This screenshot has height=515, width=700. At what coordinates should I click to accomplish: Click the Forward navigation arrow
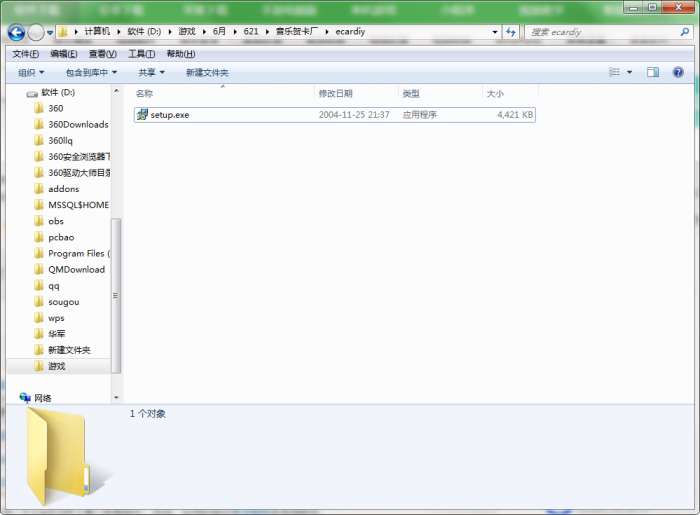[36, 33]
